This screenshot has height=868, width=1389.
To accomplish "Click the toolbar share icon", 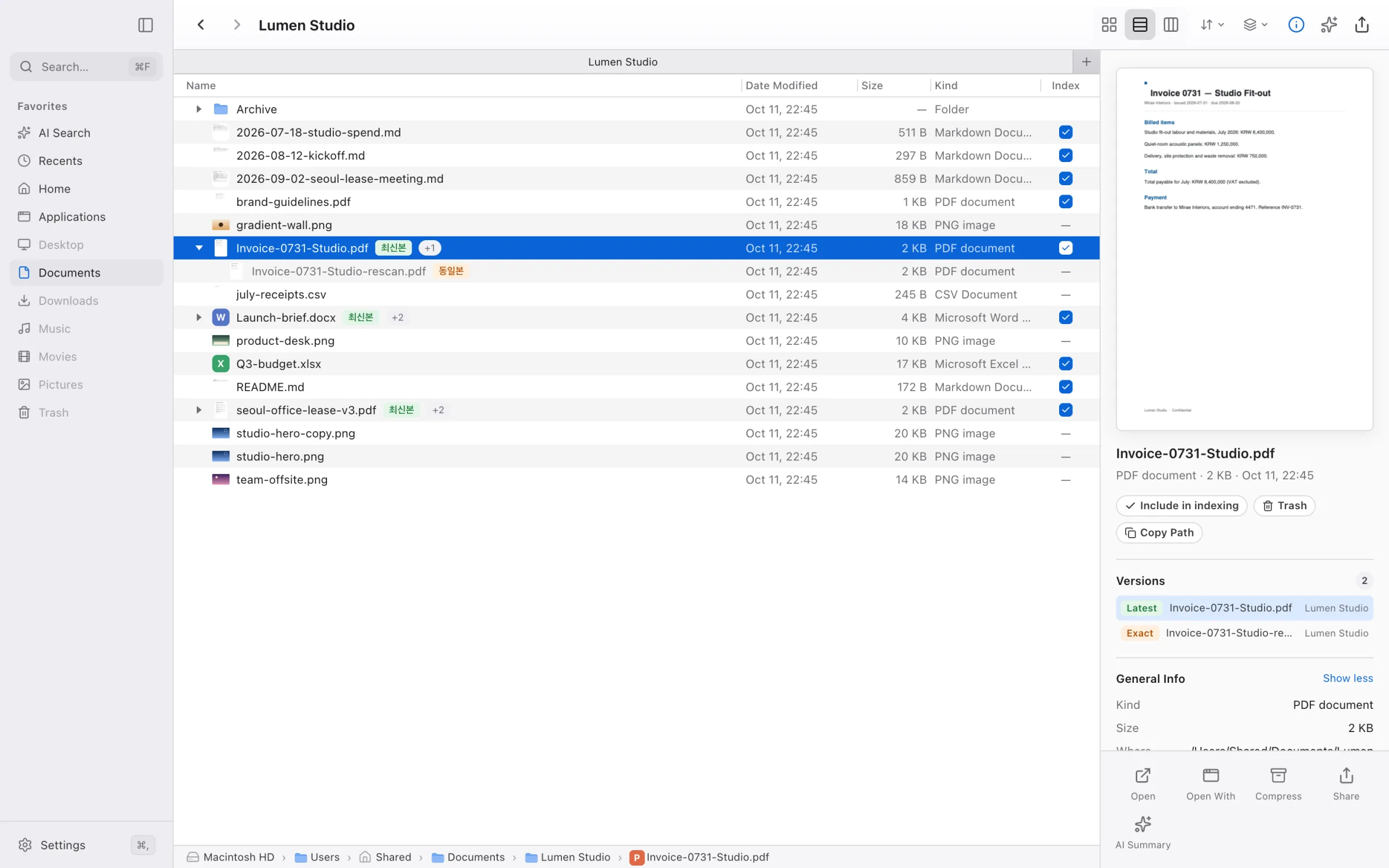I will tap(1362, 25).
